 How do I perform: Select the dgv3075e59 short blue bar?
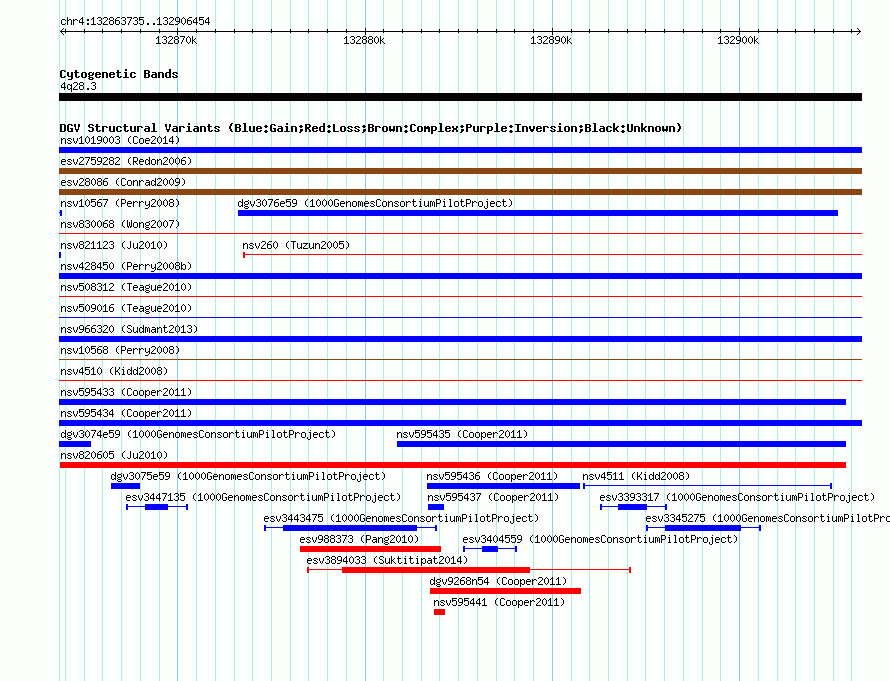coord(125,486)
